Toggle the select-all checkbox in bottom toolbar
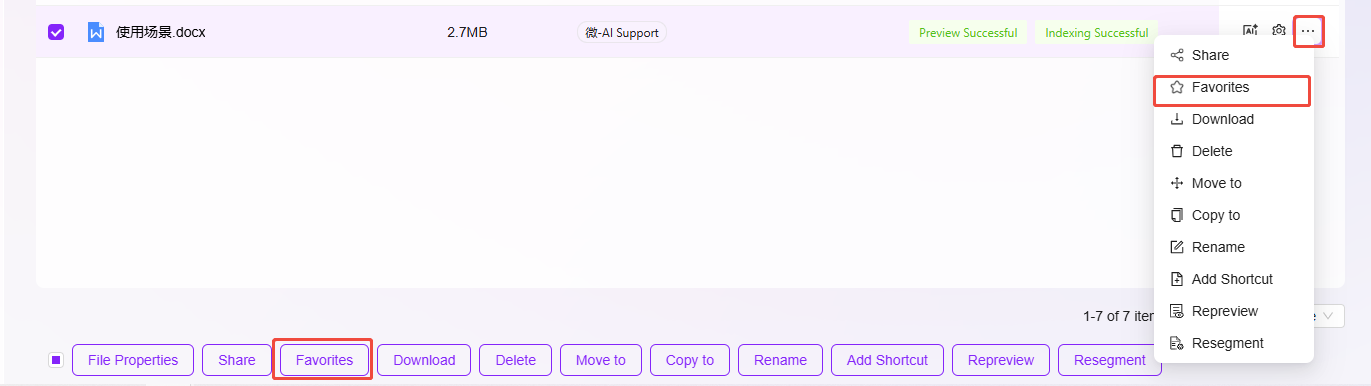Viewport: 1371px width, 386px height. coord(56,360)
